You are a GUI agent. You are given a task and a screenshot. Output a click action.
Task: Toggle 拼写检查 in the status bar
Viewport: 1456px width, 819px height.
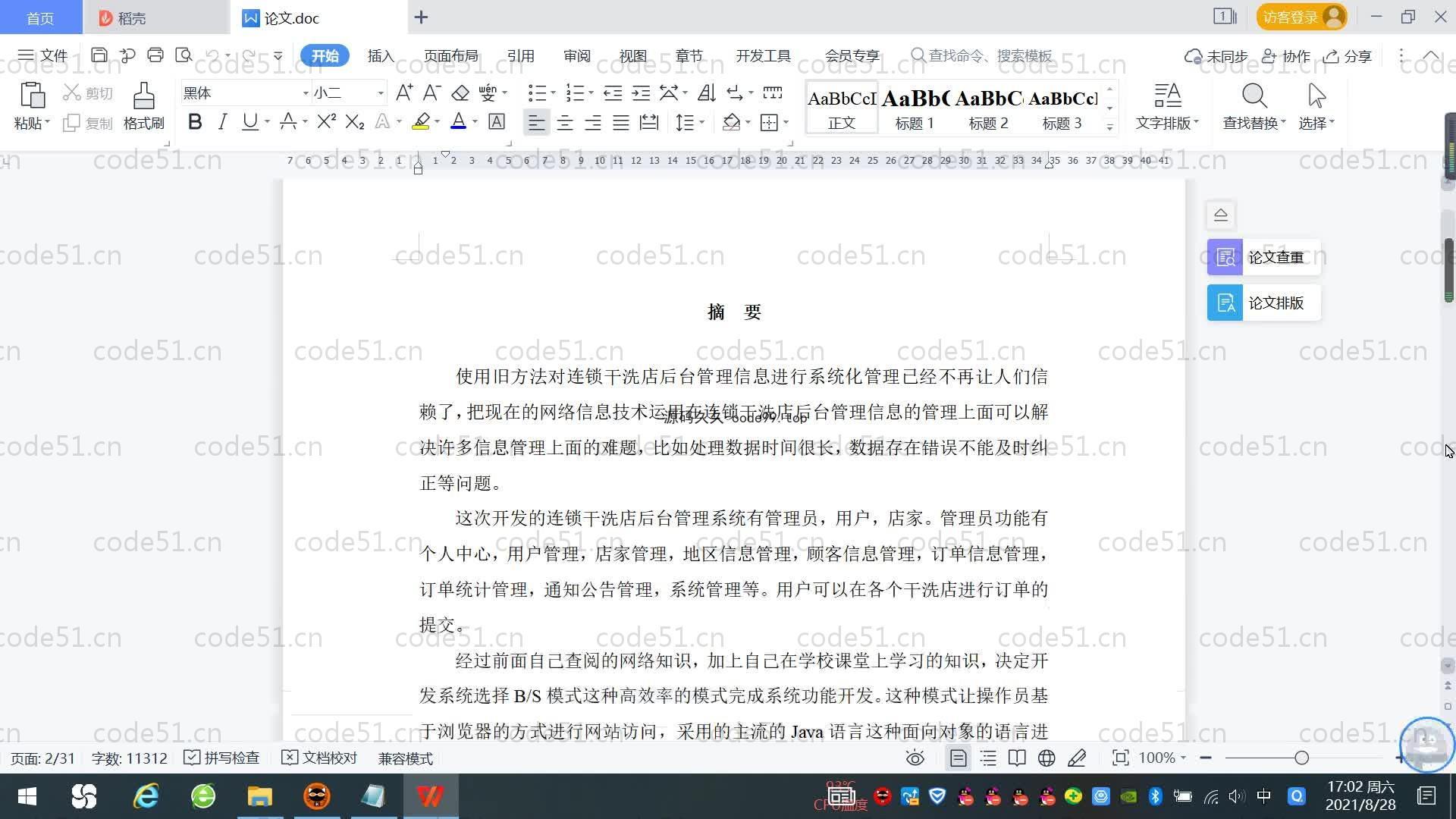click(x=222, y=758)
